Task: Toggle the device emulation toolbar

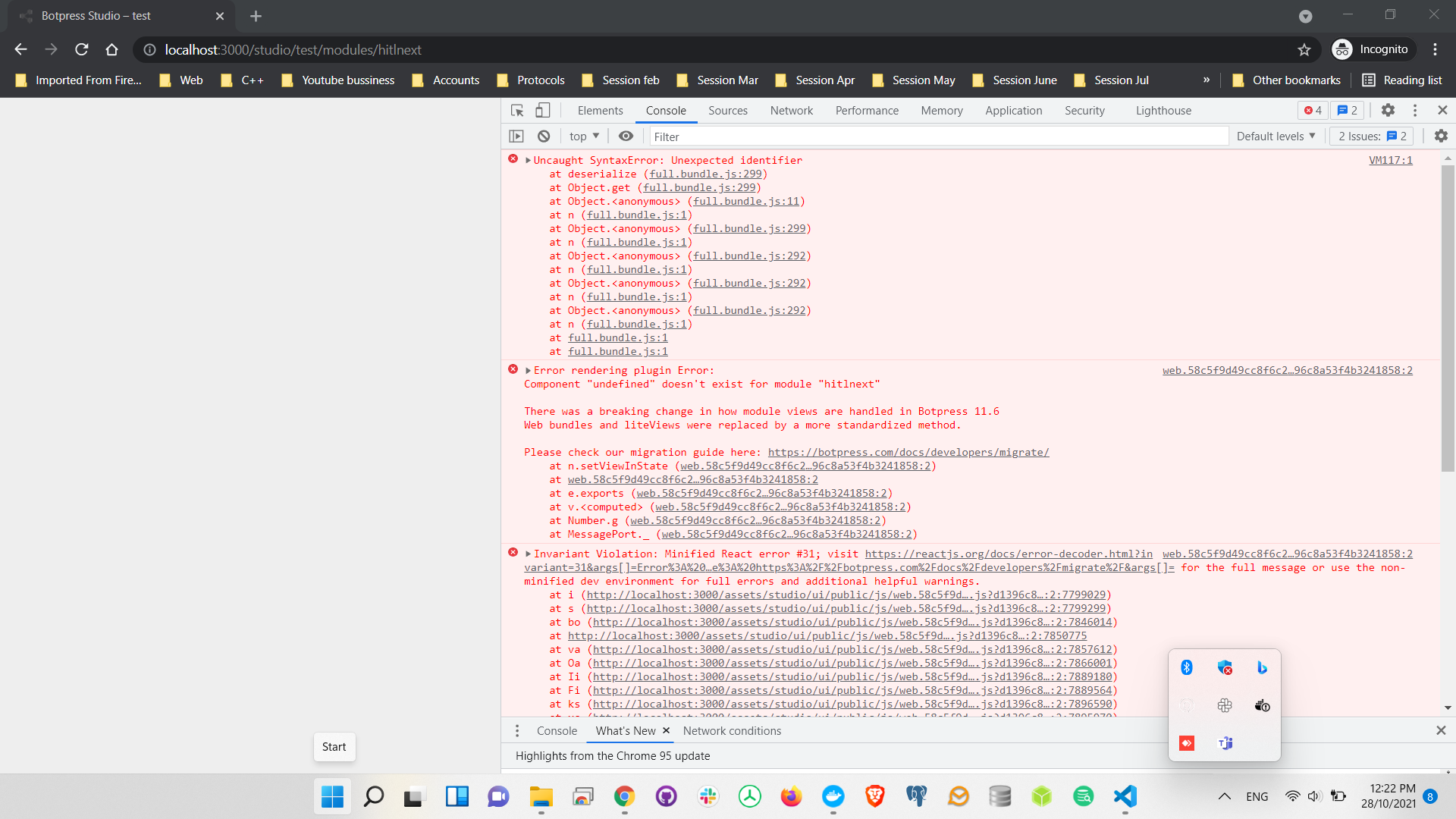Action: click(542, 110)
